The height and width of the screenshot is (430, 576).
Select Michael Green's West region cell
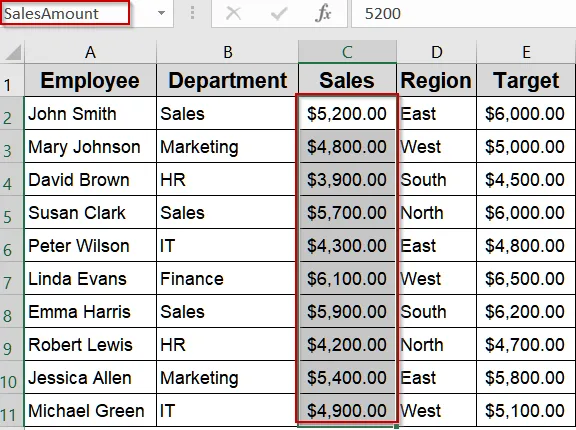click(437, 411)
